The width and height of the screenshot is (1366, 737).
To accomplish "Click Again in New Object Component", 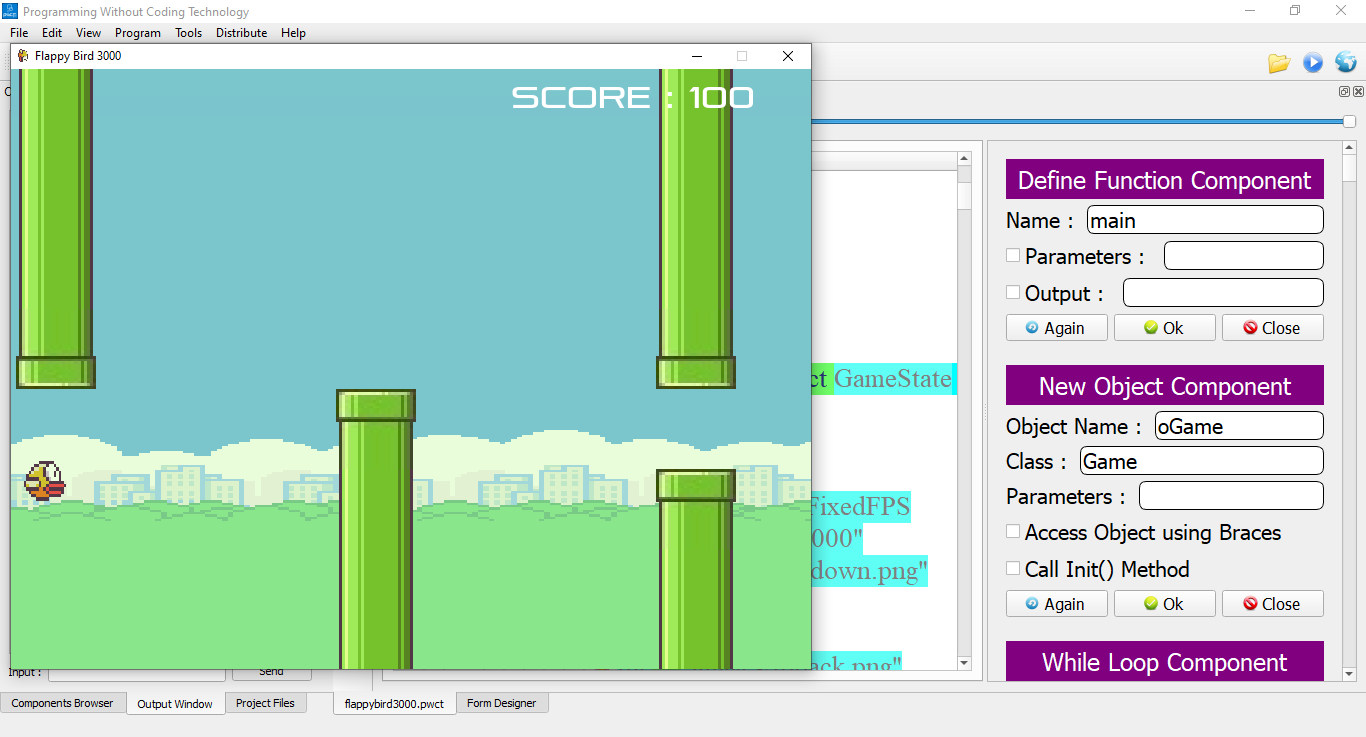I will pos(1057,604).
